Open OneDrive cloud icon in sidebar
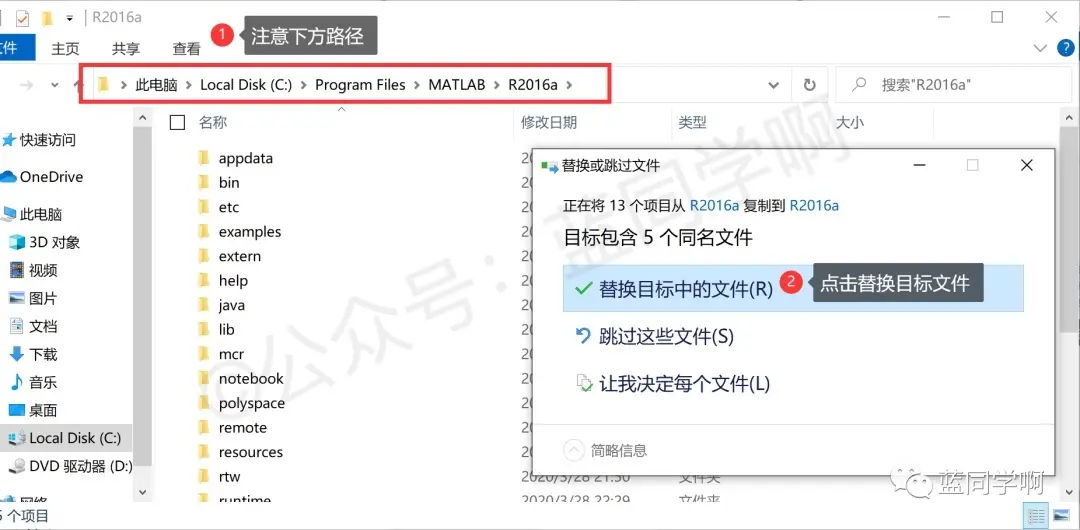The height and width of the screenshot is (530, 1080). coord(8,177)
